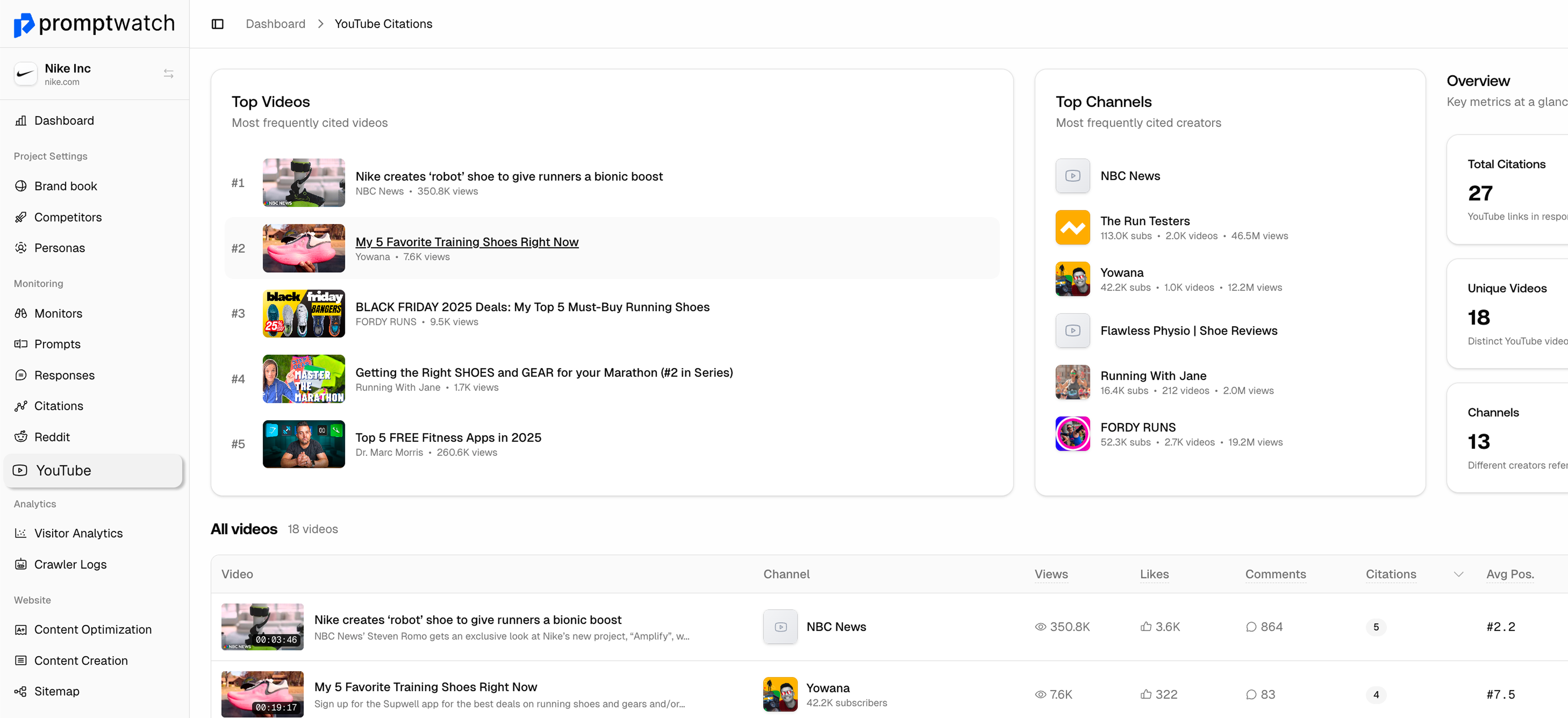Open 'My 5 Favorite Training Shoes' link
1568x718 pixels.
(466, 242)
